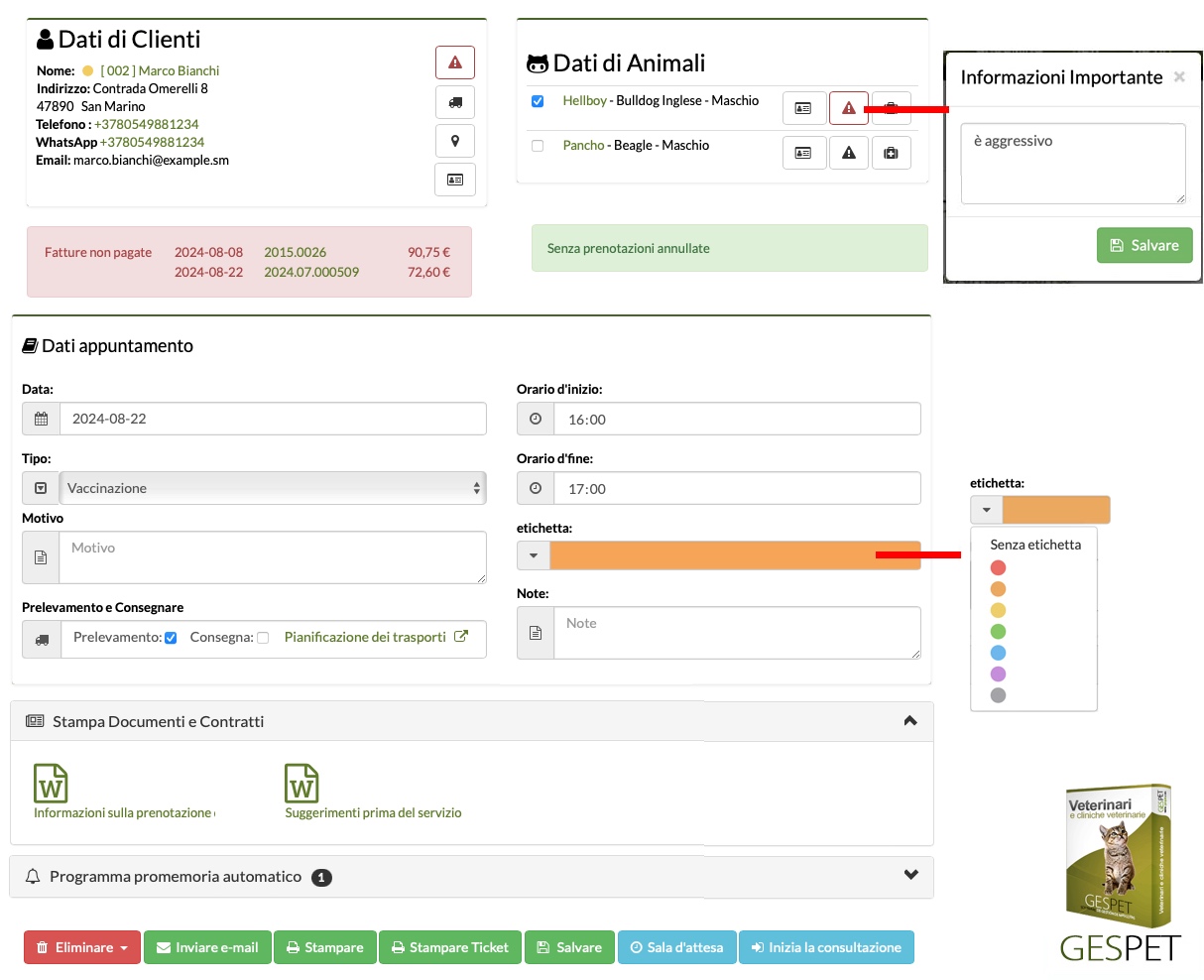
Task: Open Pancho's ID card icon
Action: (804, 153)
